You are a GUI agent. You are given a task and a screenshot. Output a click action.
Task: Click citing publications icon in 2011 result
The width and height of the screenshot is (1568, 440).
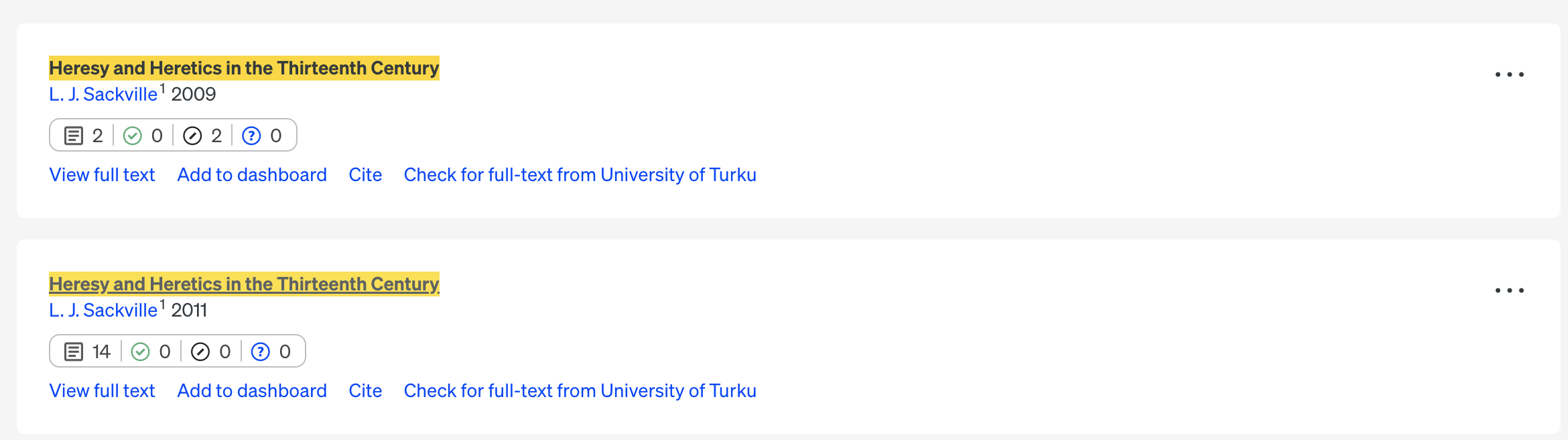(x=74, y=352)
